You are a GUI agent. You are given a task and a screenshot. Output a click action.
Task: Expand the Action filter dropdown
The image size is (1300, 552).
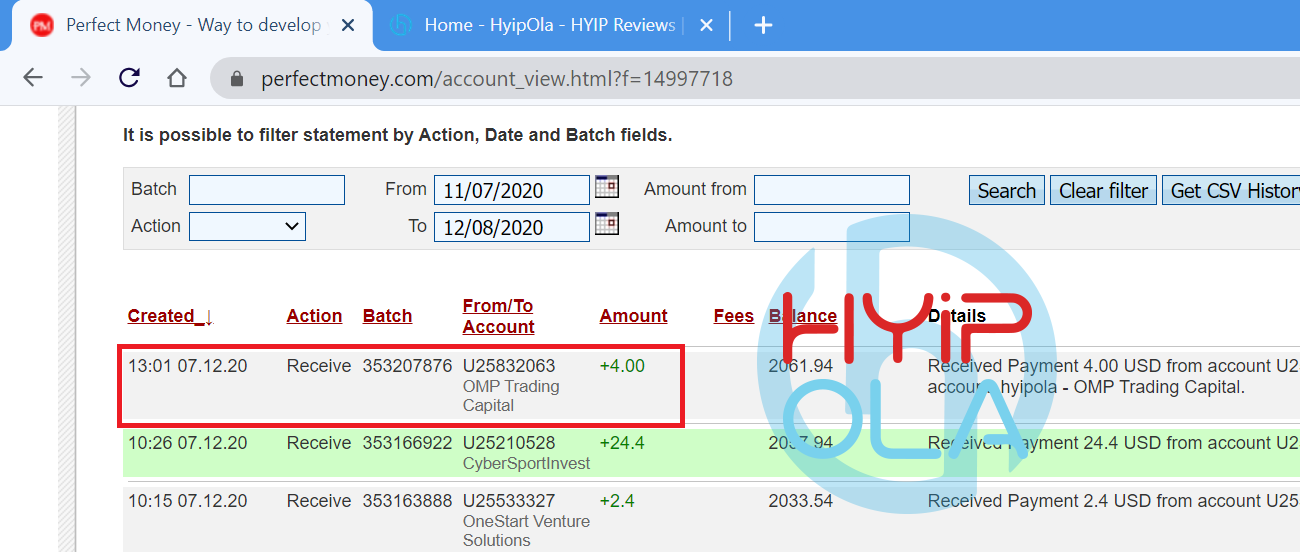[247, 227]
